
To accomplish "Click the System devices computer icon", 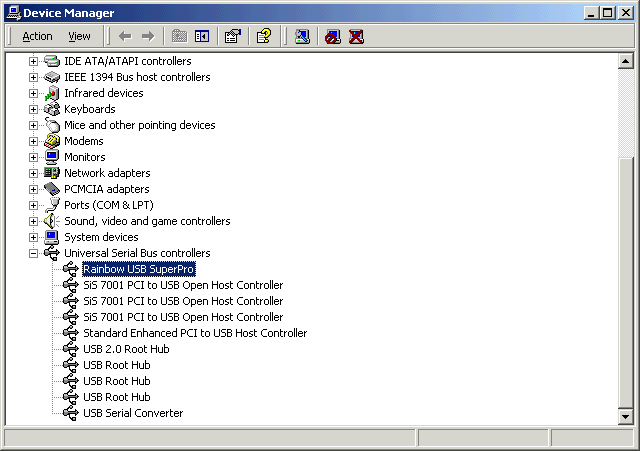I will tap(52, 237).
